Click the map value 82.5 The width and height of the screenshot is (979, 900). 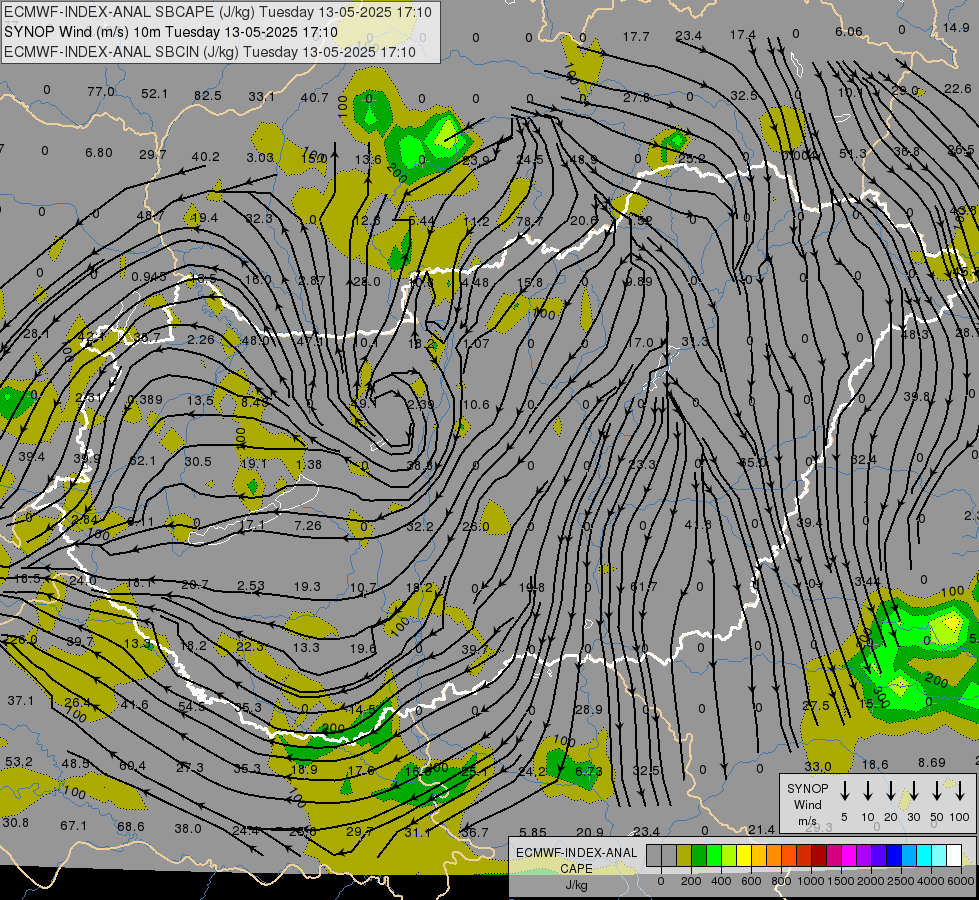click(208, 96)
